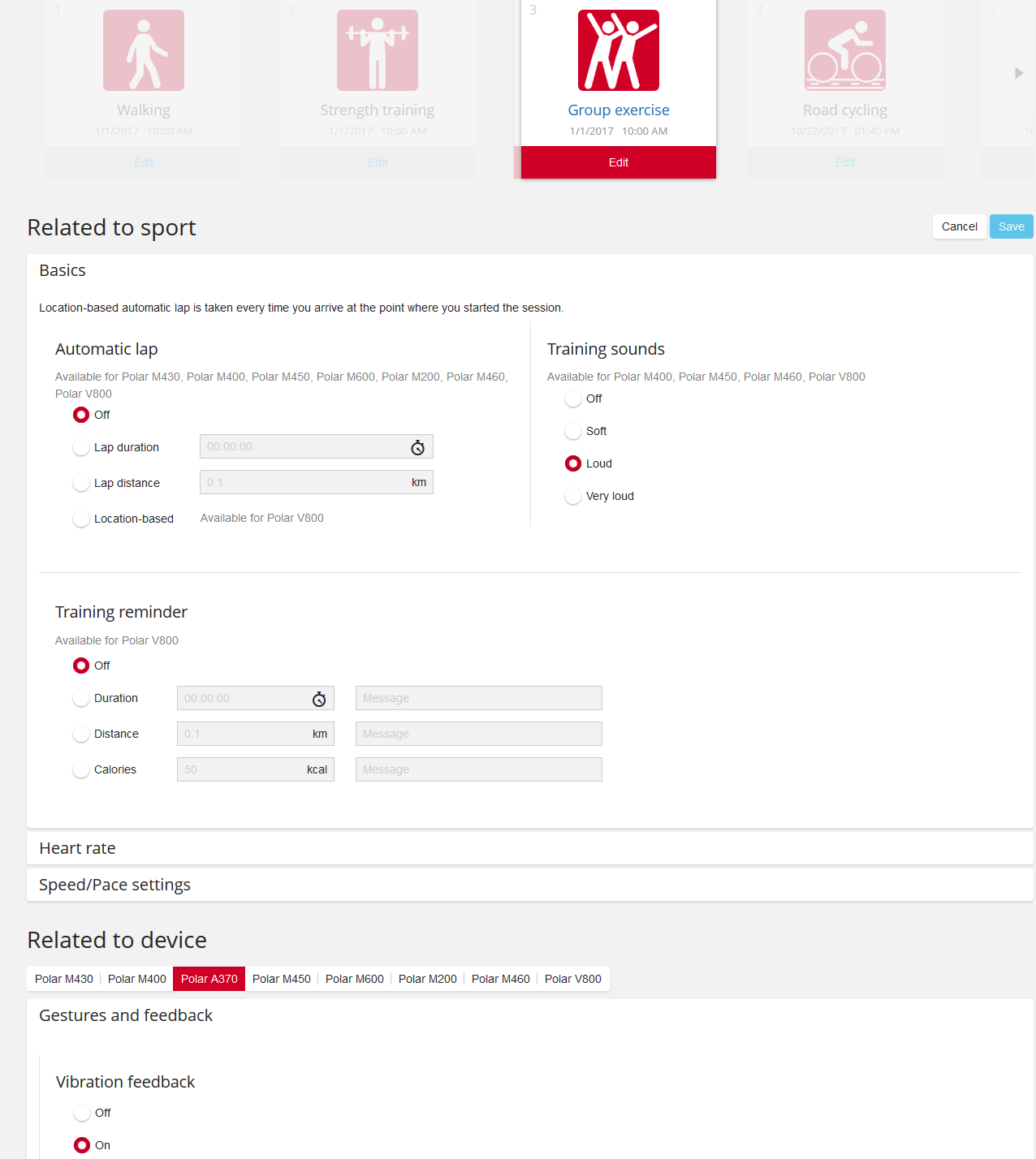This screenshot has width=1036, height=1159.
Task: Select Distance training reminder
Action: pos(81,734)
